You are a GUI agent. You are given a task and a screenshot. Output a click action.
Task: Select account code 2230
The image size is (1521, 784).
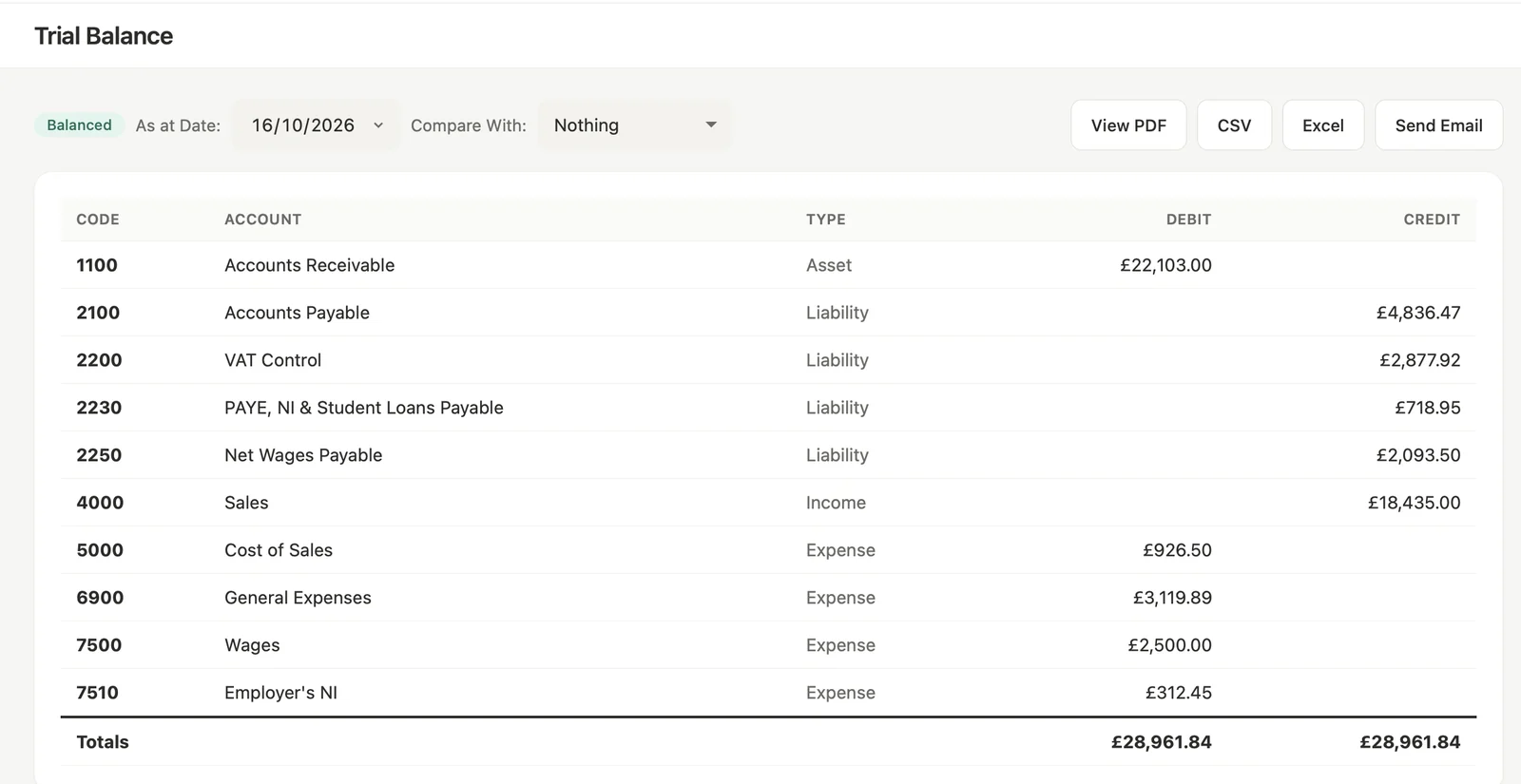pos(99,408)
